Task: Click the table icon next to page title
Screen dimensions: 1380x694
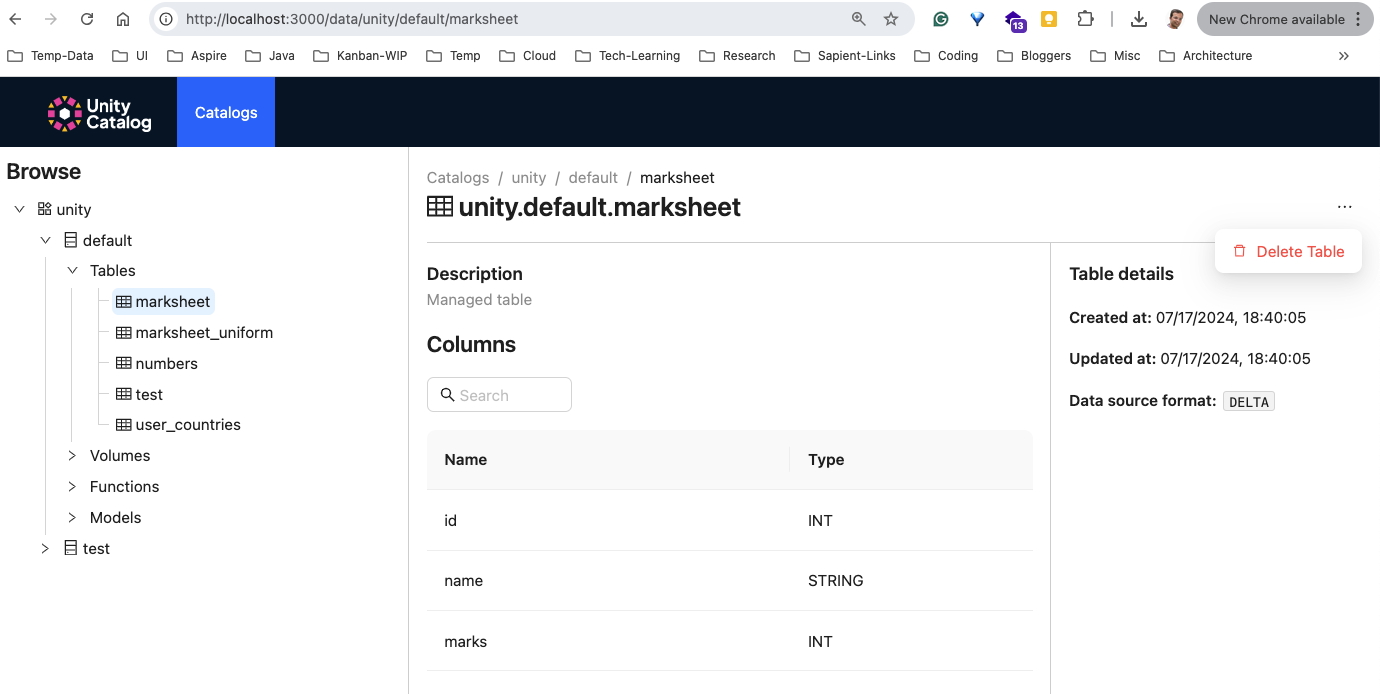Action: (x=440, y=207)
